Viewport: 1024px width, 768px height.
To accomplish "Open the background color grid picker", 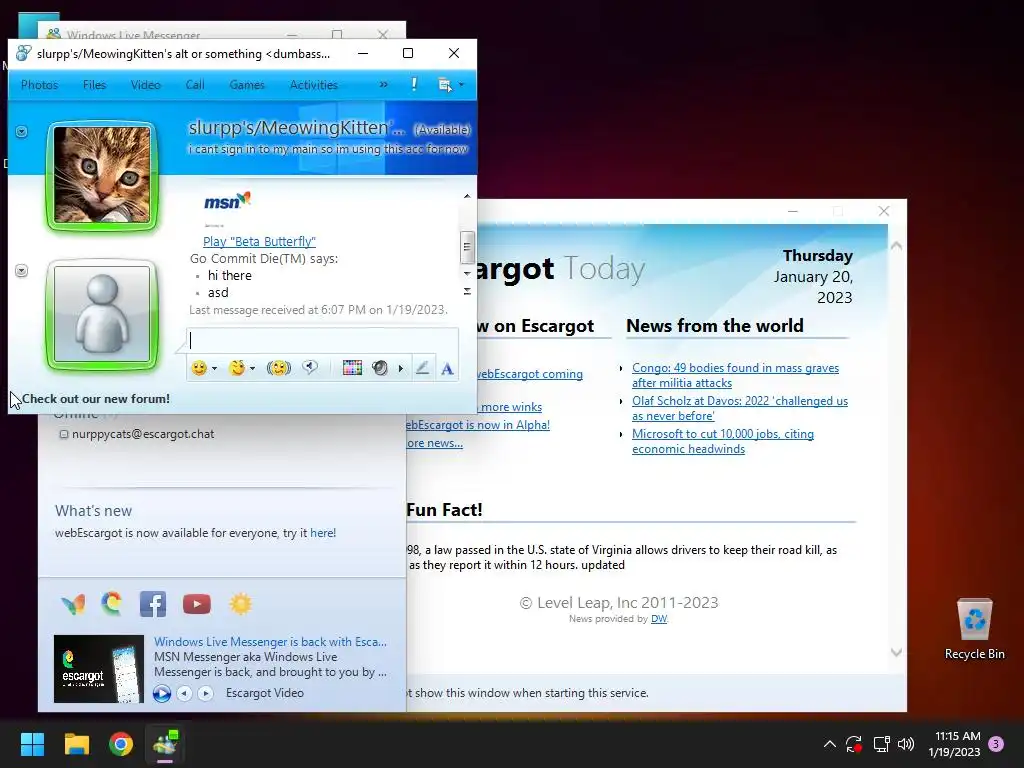I will point(352,368).
